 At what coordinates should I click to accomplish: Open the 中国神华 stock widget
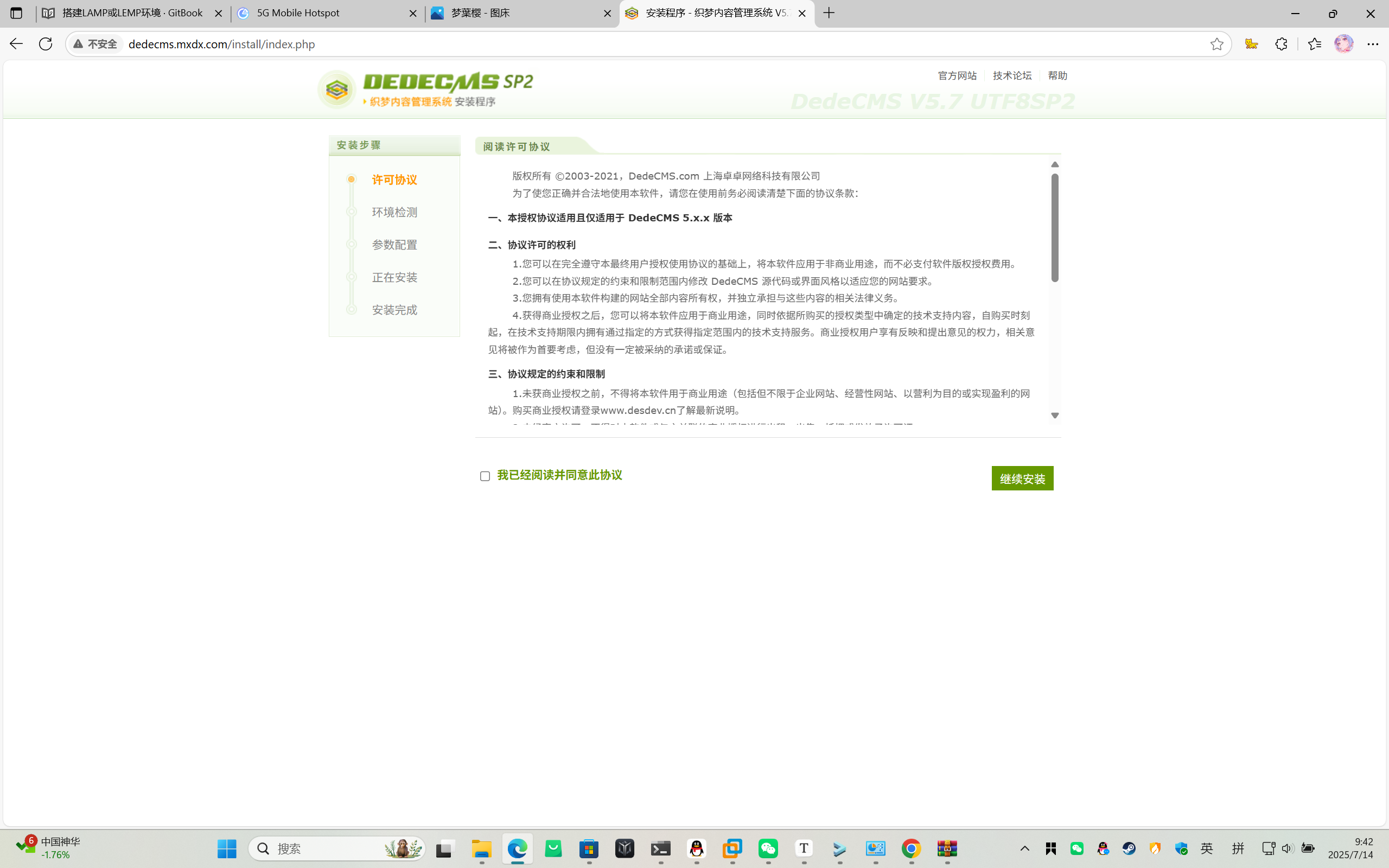(48, 848)
